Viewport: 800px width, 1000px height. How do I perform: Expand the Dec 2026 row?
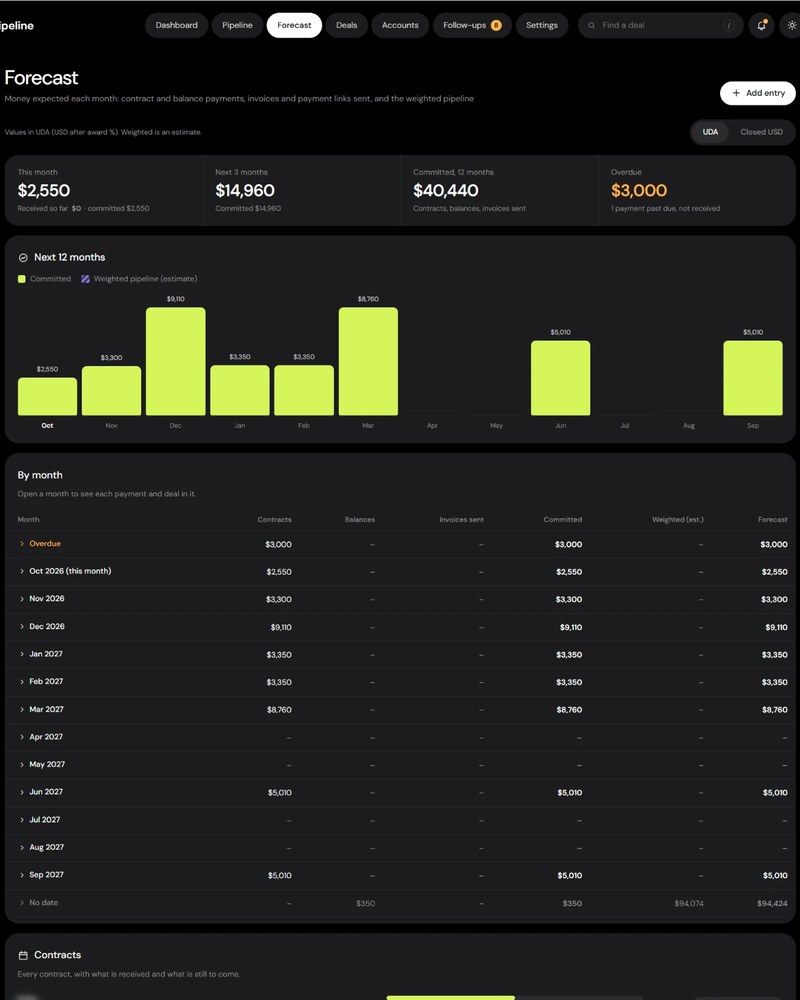tap(400, 627)
